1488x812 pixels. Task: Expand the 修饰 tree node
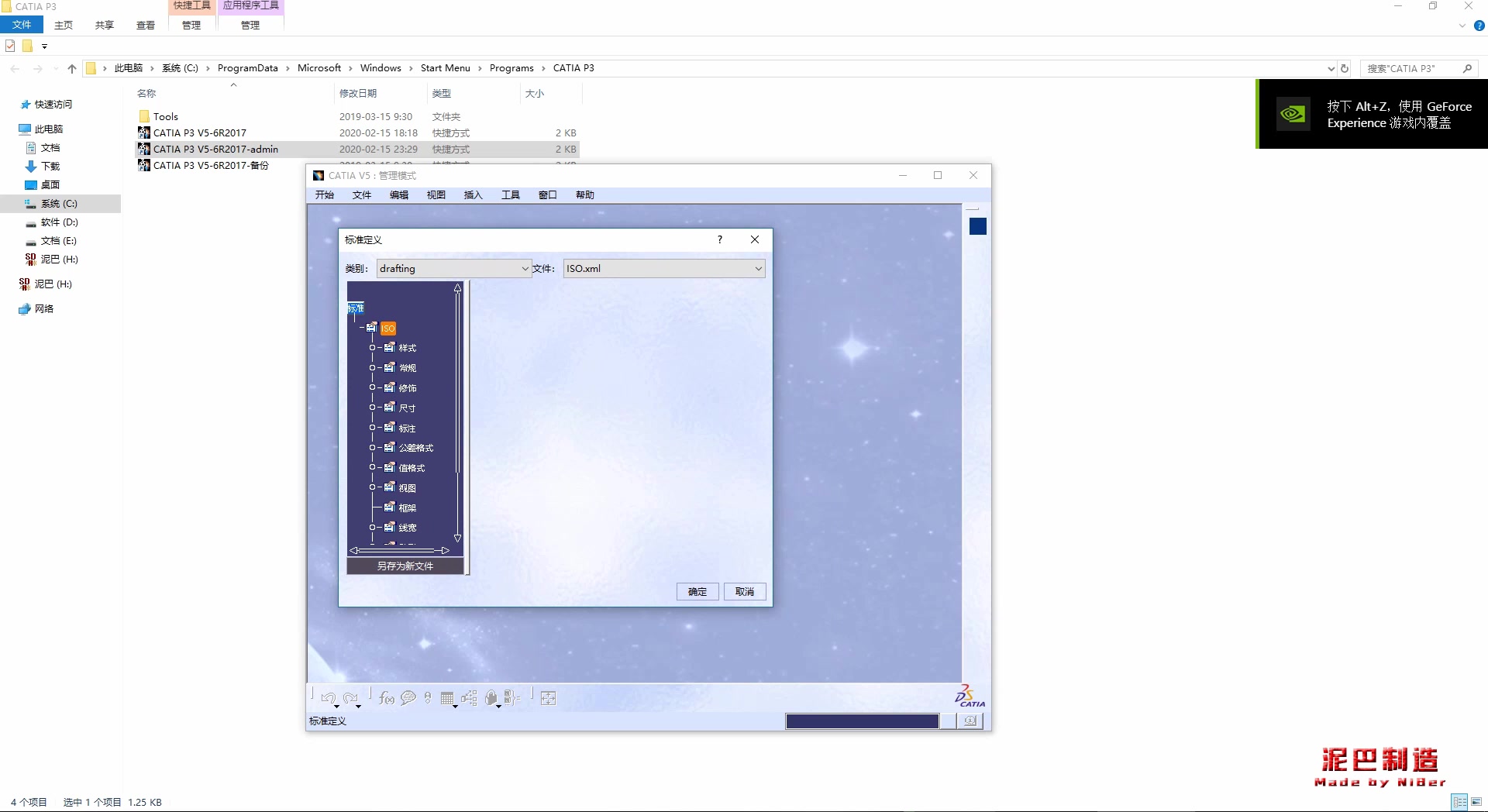click(x=372, y=387)
